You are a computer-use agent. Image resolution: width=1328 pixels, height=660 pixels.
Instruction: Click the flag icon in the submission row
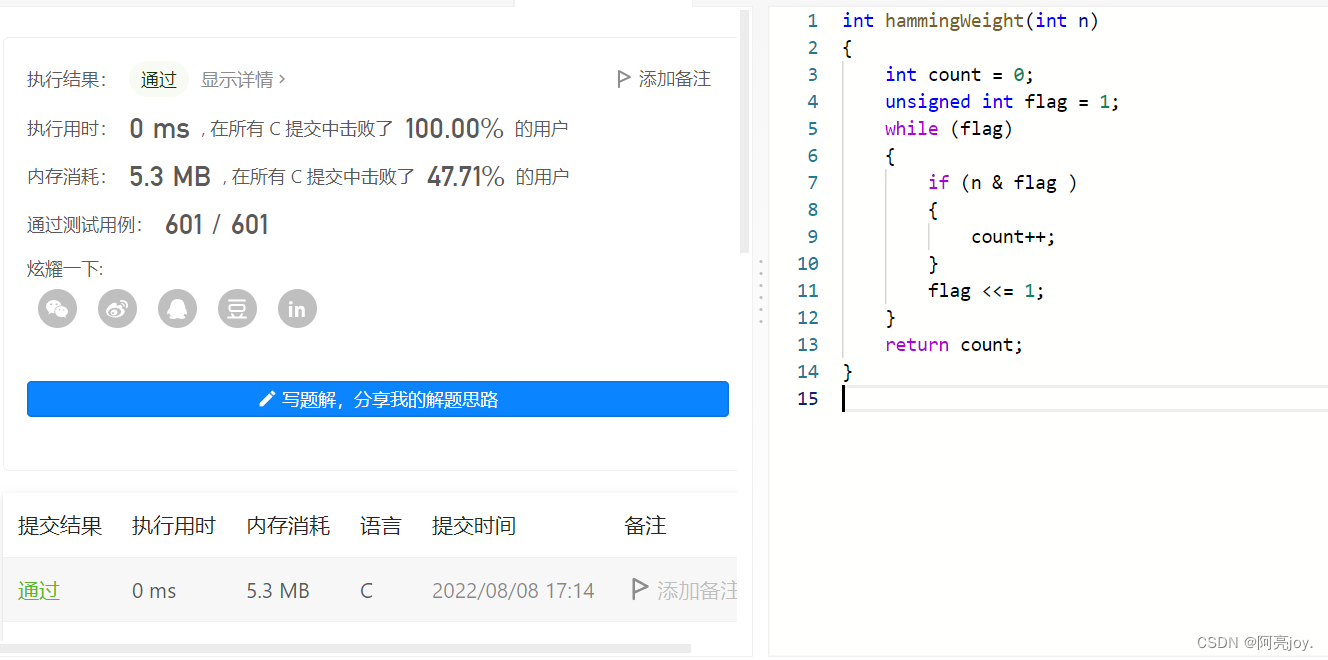[x=639, y=590]
